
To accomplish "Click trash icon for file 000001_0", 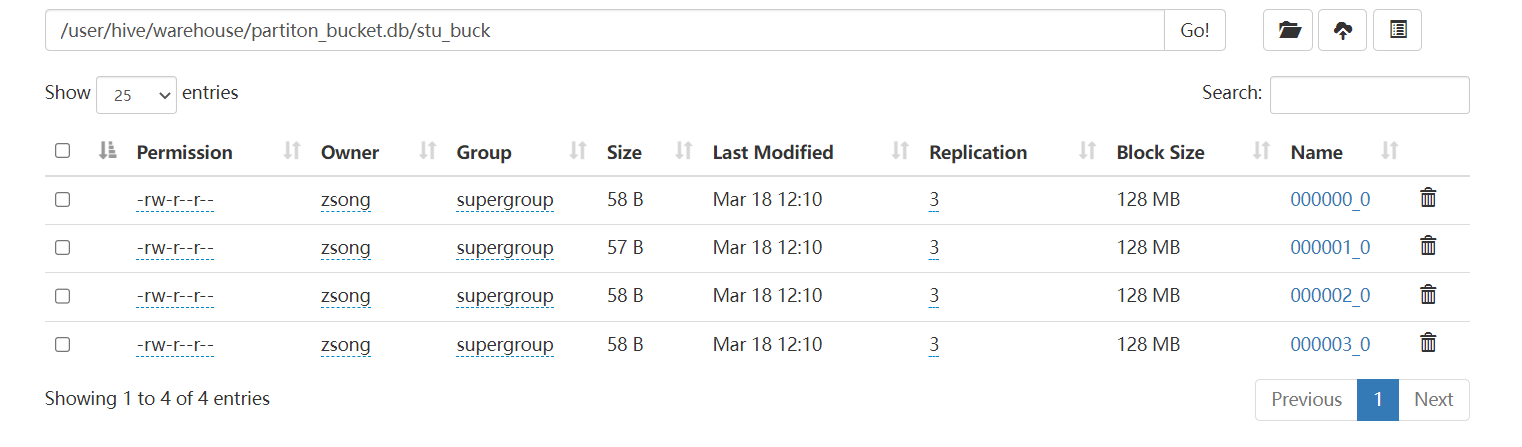I will (x=1428, y=247).
